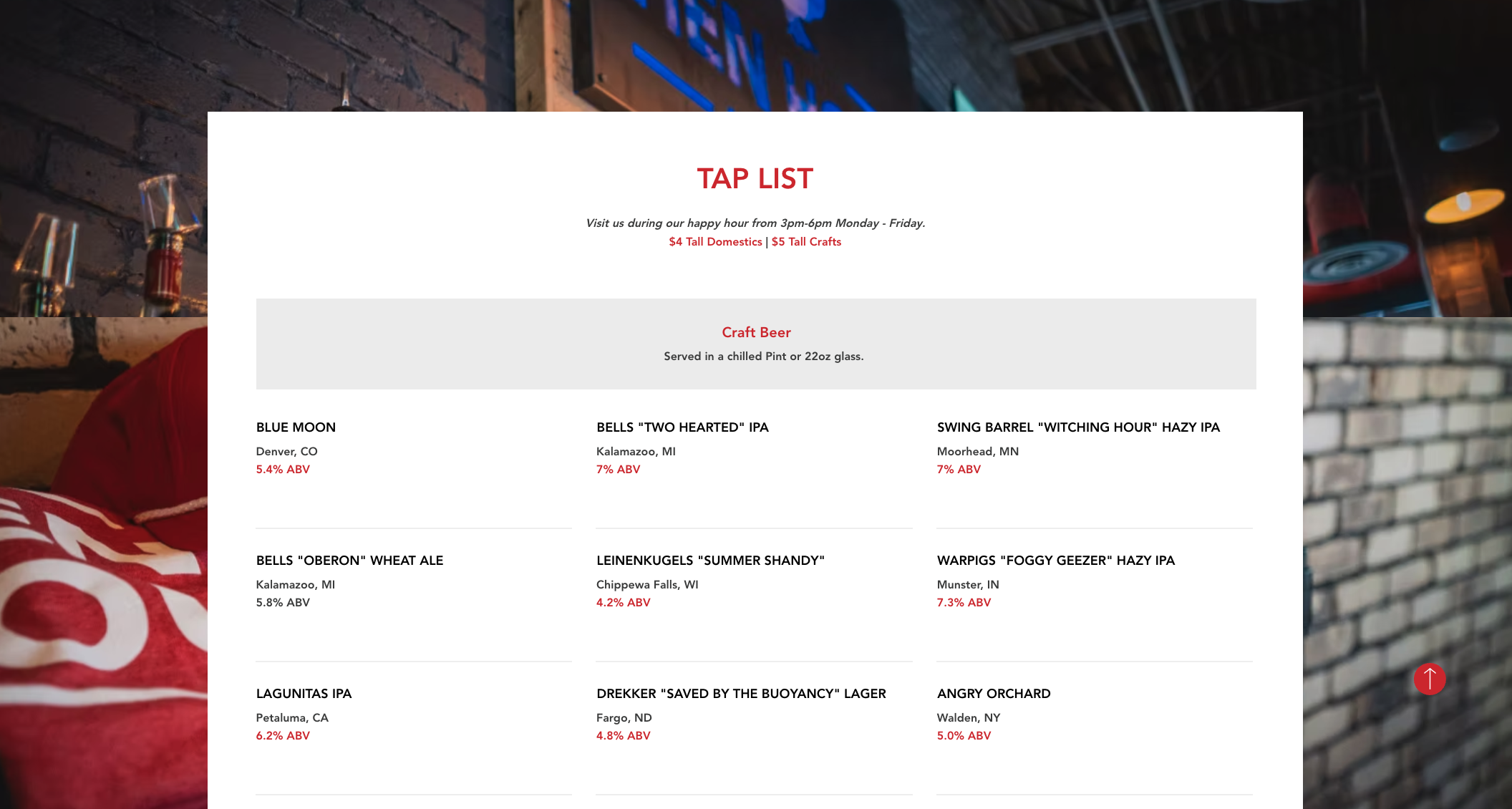Click the 5.0% ABV label for Angry Orchard
This screenshot has height=809, width=1512.
tap(964, 736)
